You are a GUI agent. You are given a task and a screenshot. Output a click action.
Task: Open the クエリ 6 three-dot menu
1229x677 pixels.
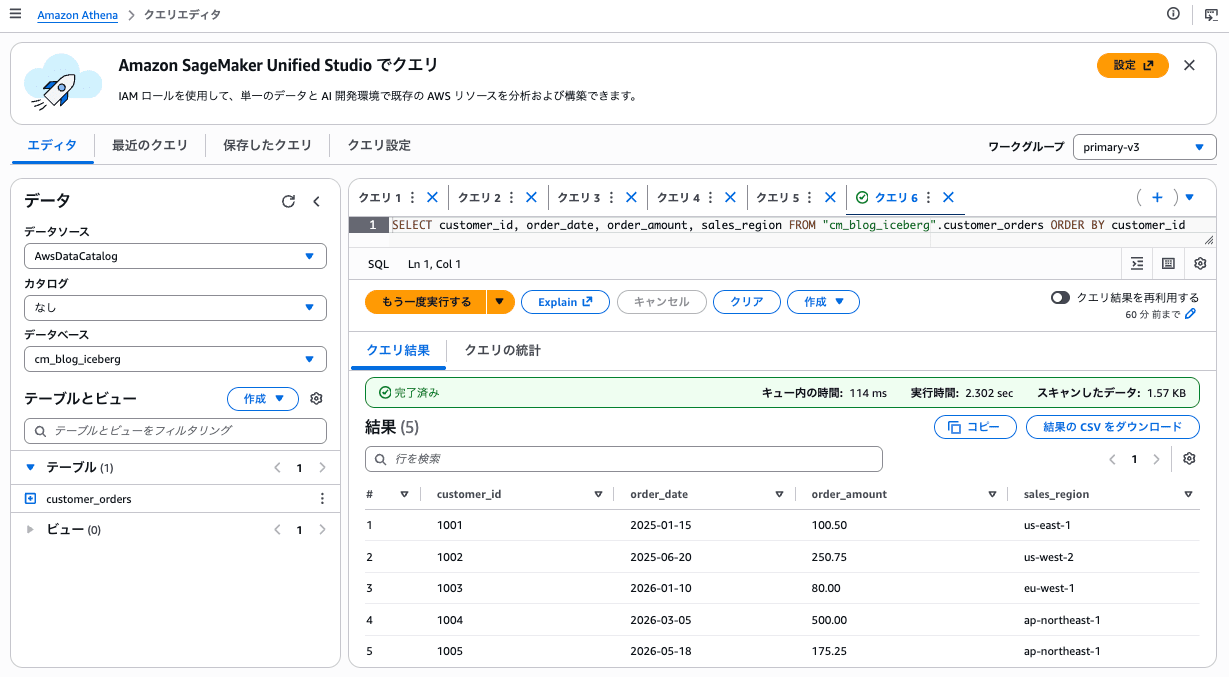coord(929,198)
